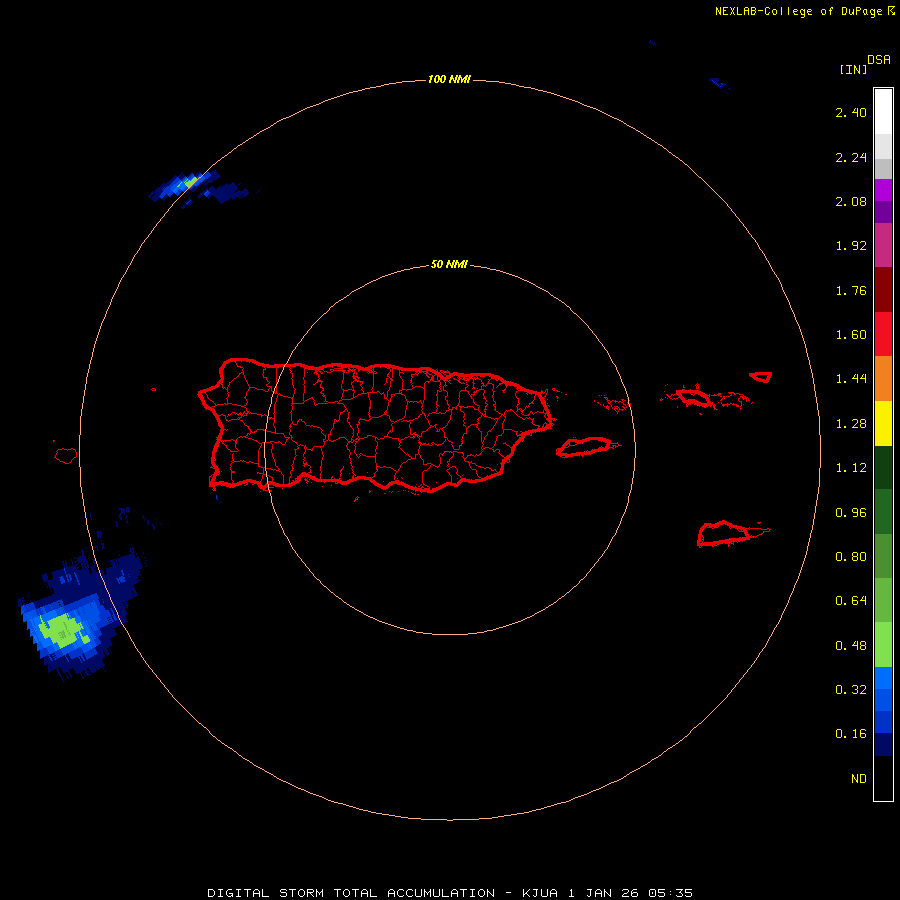900x900 pixels.
Task: Pick the bright red swatch in the color scale
Action: [883, 334]
